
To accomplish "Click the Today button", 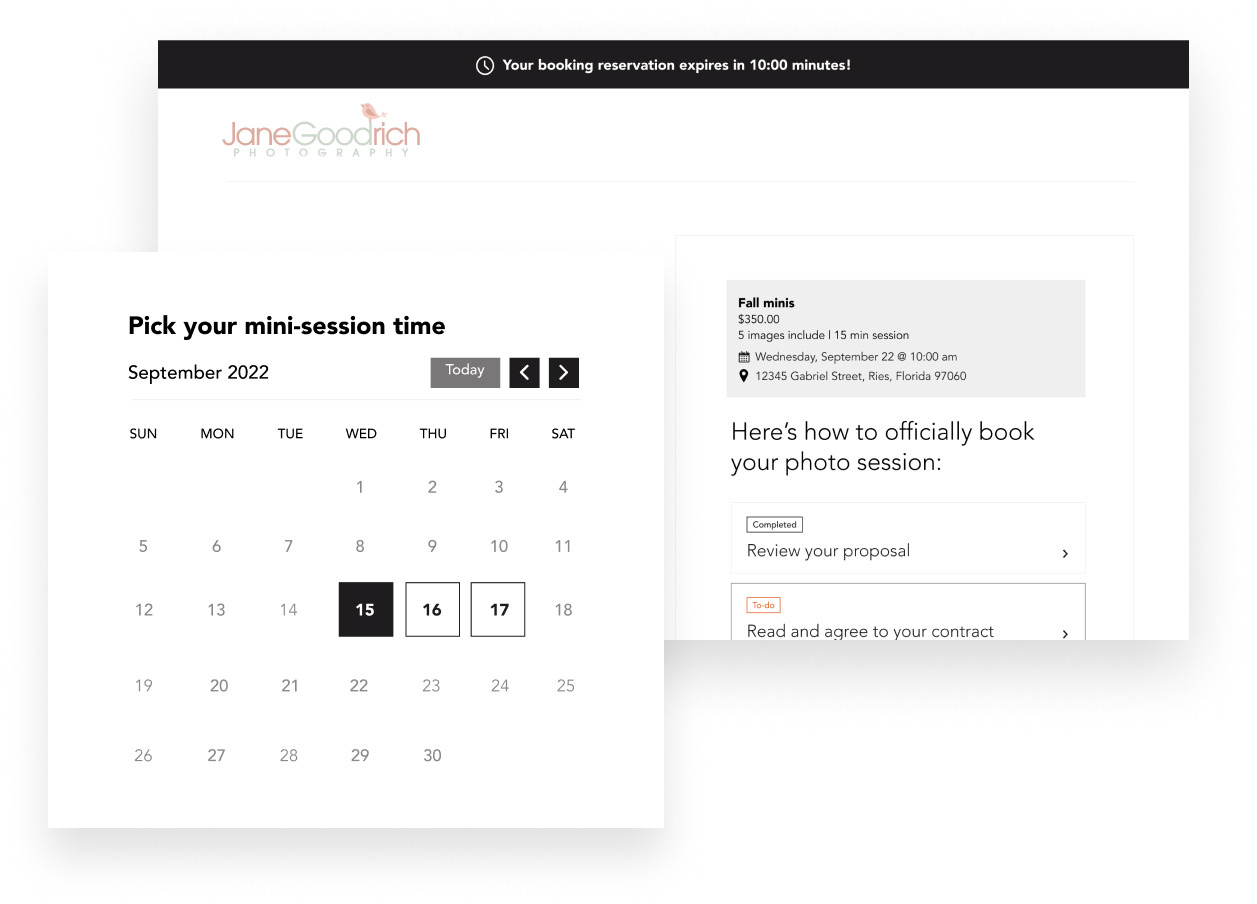I will (465, 371).
